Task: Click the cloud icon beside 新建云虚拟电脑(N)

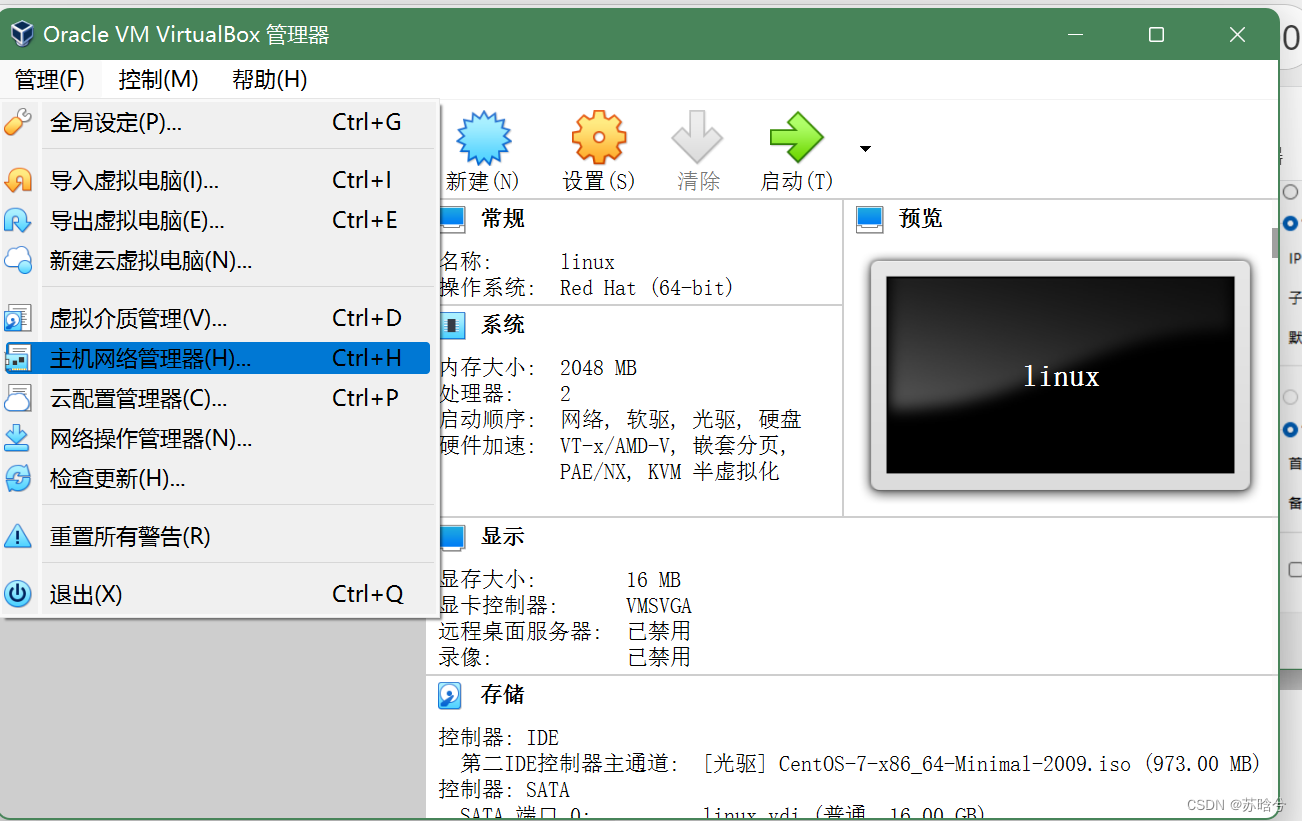Action: 18,260
